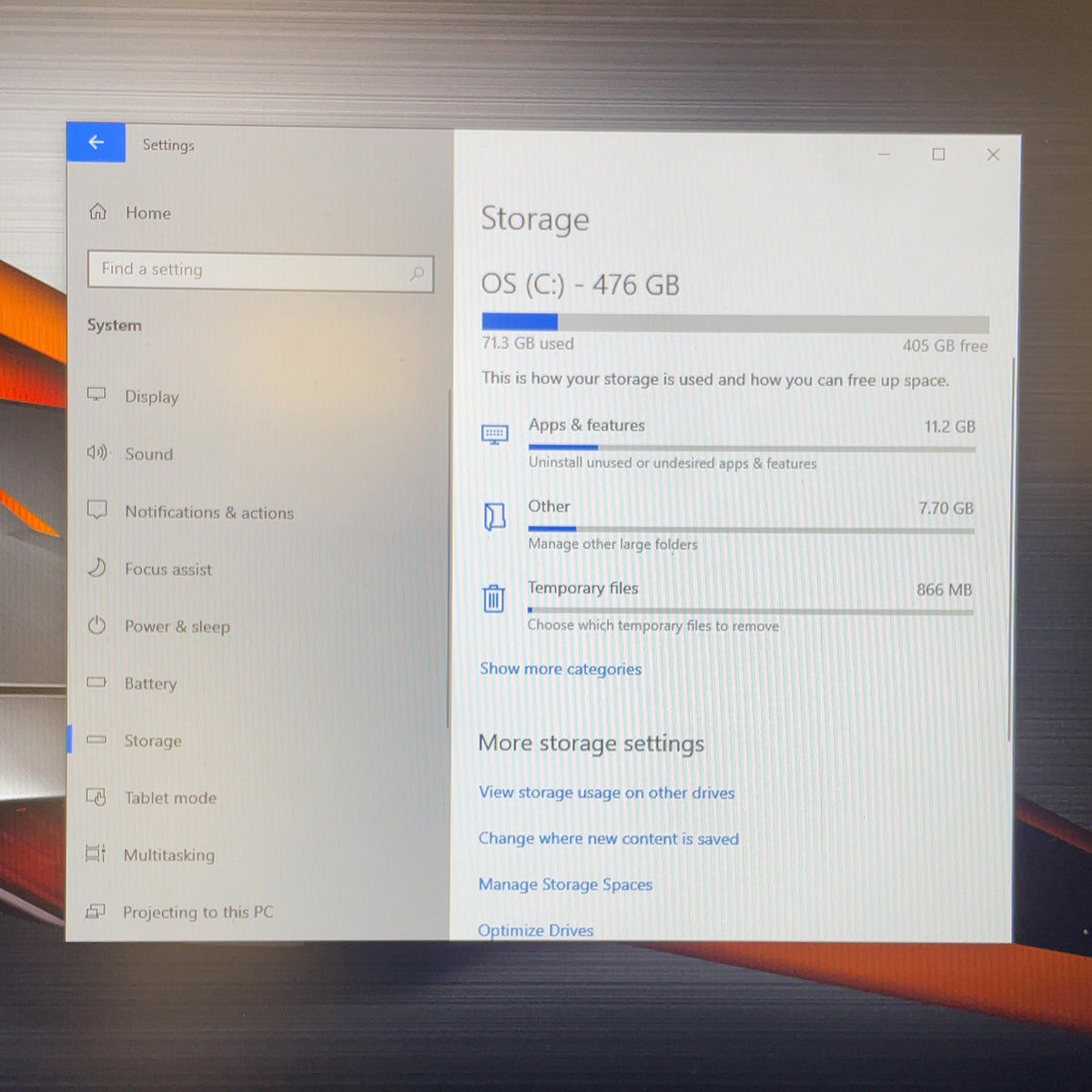Click the Other usage bar
The width and height of the screenshot is (1092, 1092).
click(x=751, y=530)
